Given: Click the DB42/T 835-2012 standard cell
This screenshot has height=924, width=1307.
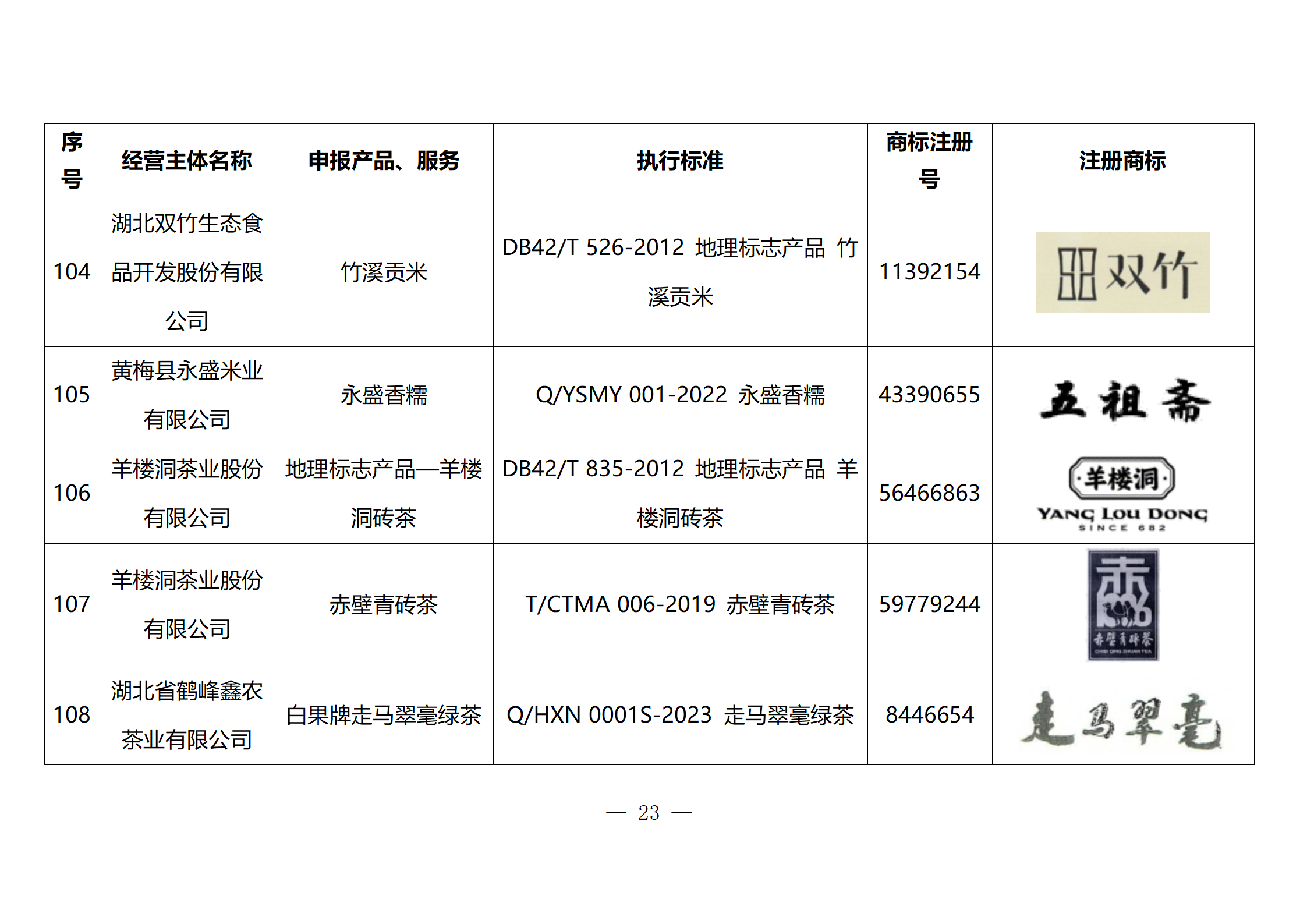Looking at the screenshot, I should click(680, 494).
